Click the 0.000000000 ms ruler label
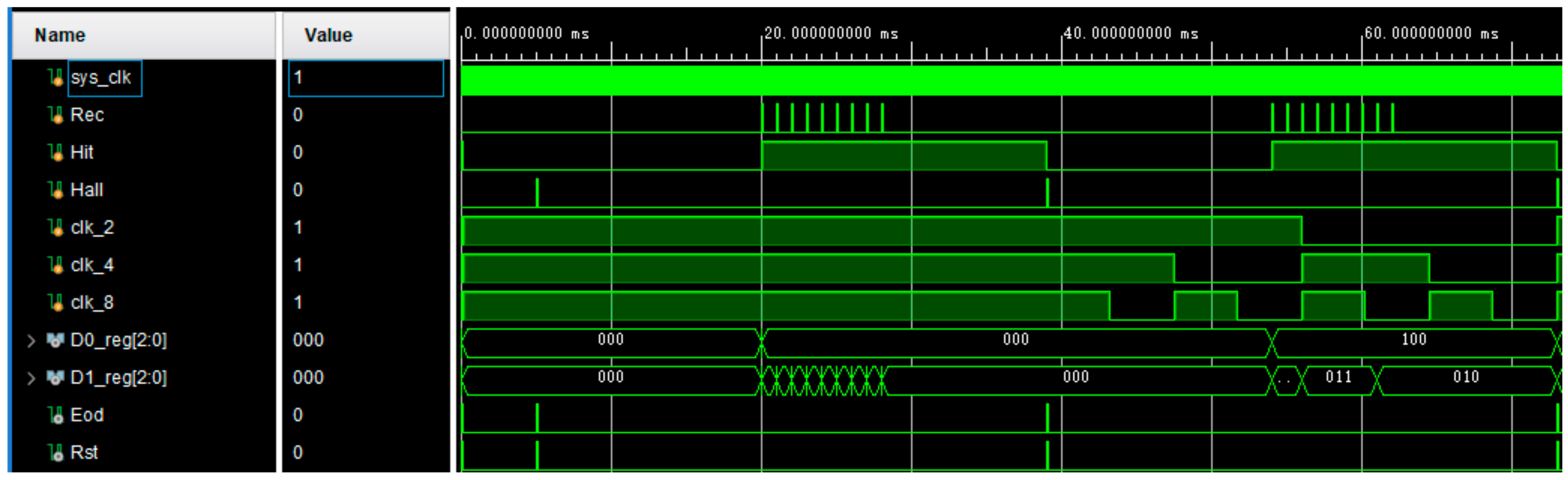1568x480 pixels. 526,34
